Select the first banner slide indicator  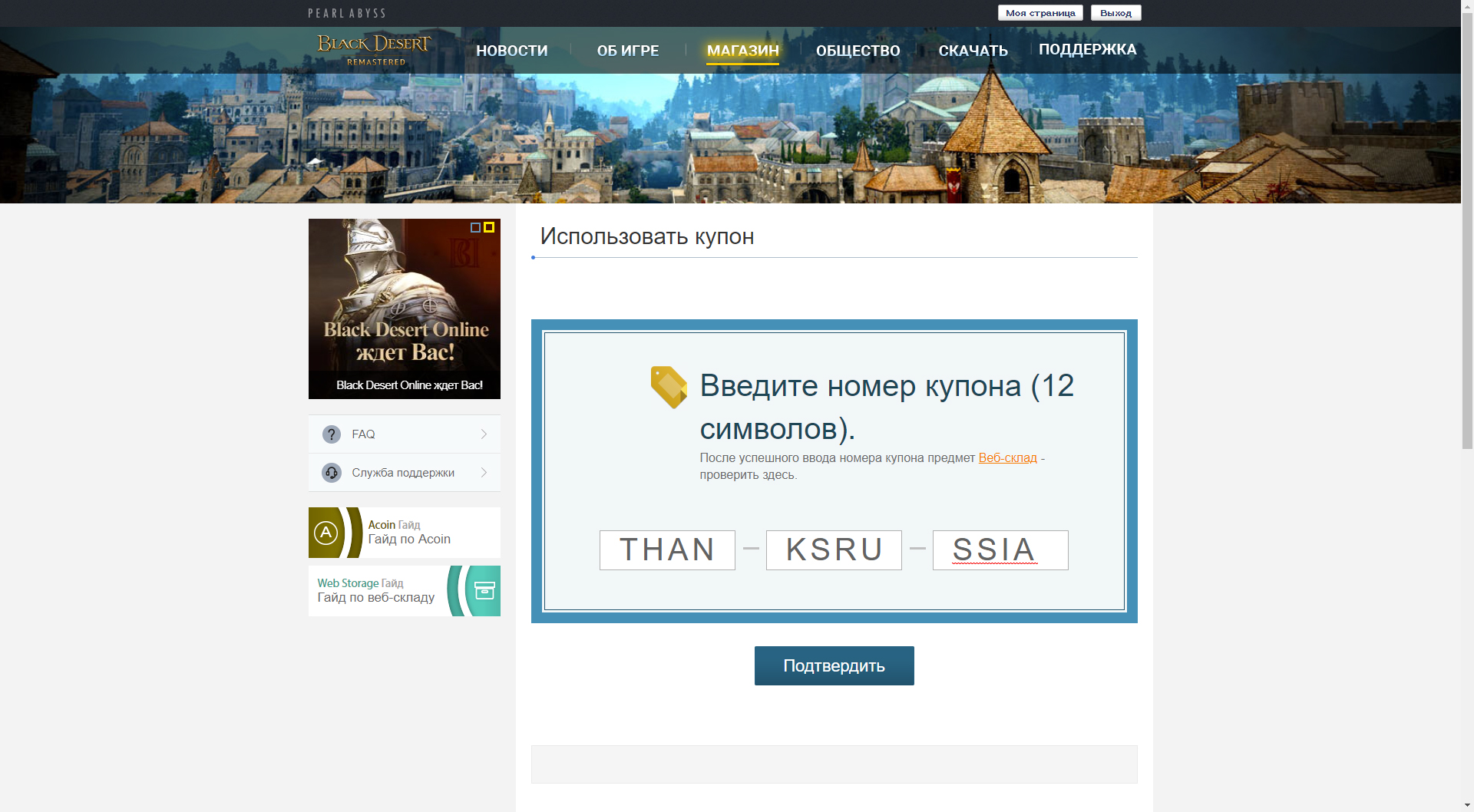475,227
